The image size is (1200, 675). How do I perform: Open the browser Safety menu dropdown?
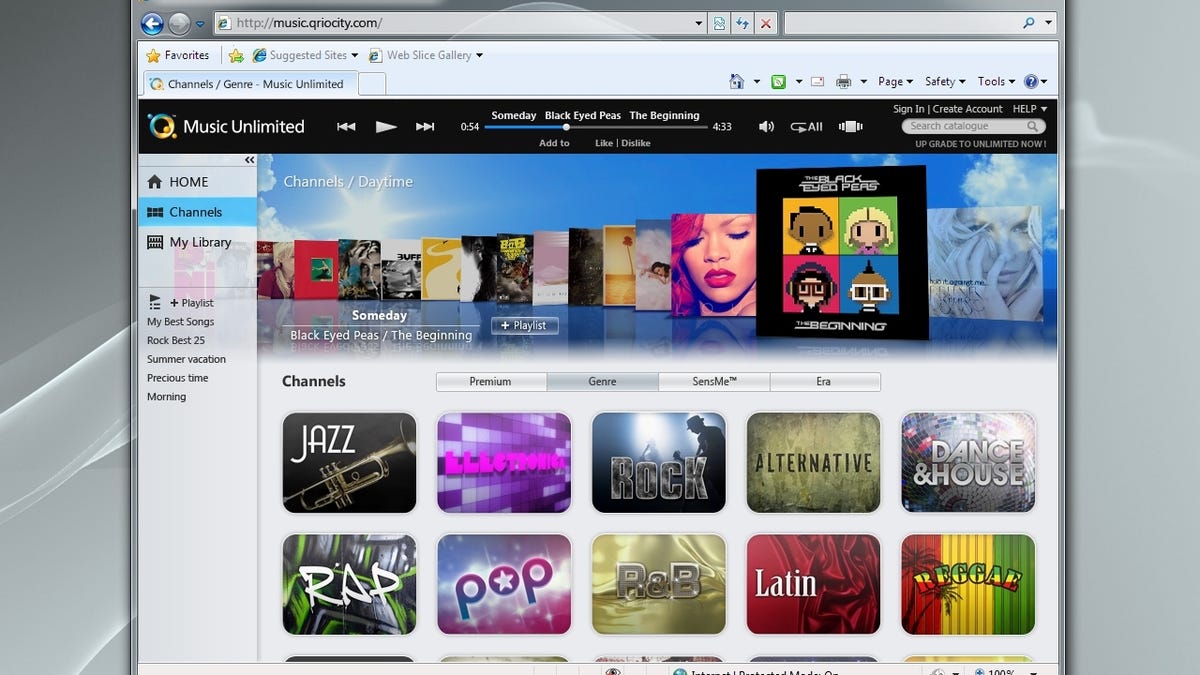click(x=944, y=82)
